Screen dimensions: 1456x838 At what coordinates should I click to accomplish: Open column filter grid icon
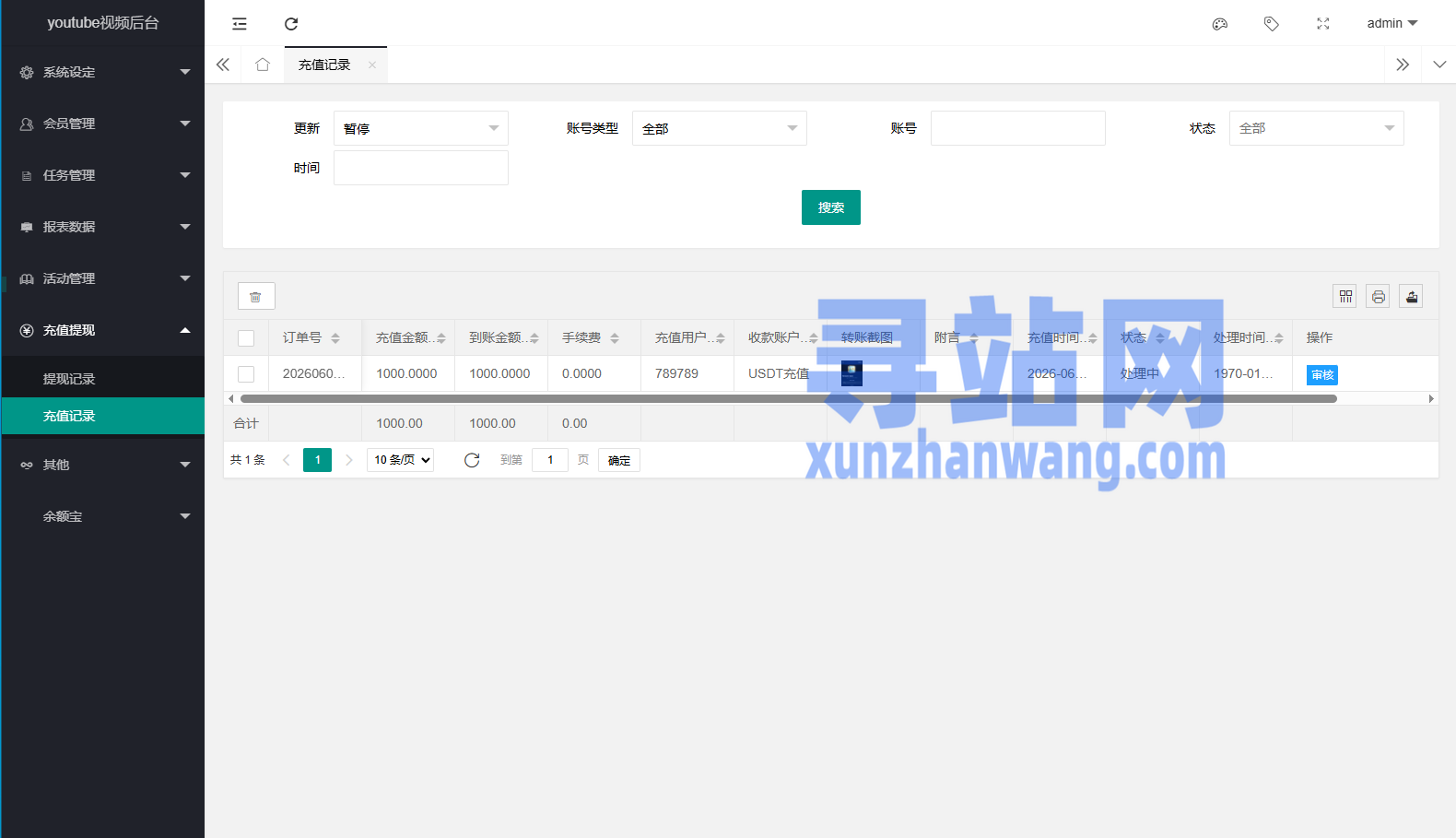coord(1345,296)
